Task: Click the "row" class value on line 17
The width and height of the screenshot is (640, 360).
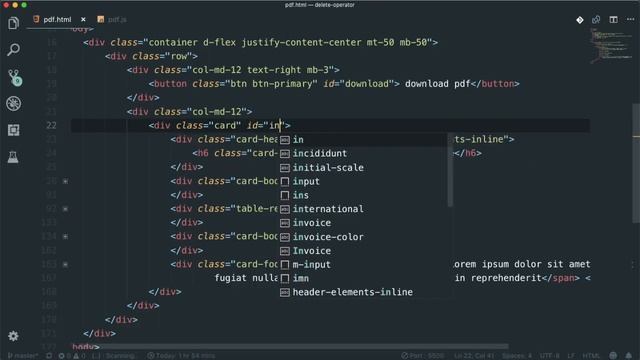Action: (178, 56)
